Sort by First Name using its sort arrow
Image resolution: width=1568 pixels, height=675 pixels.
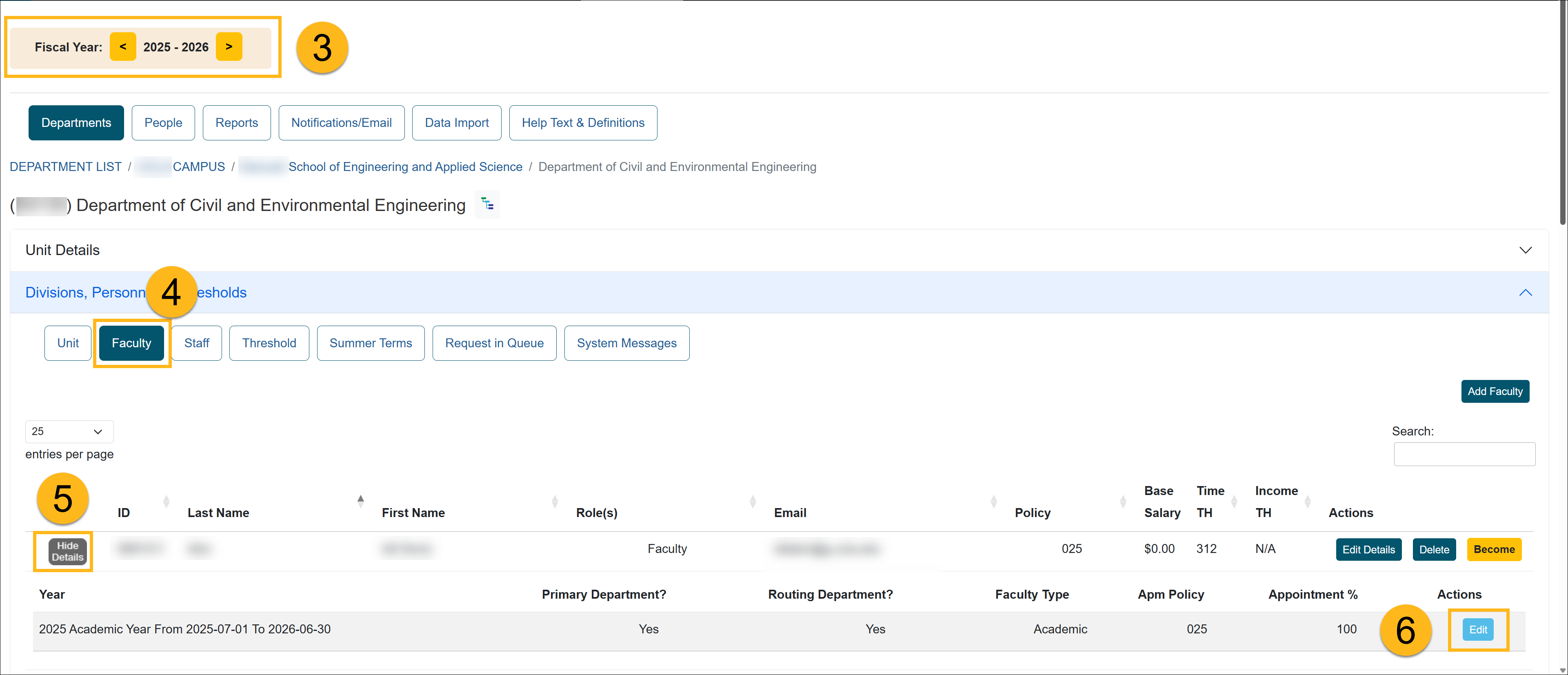click(x=554, y=502)
